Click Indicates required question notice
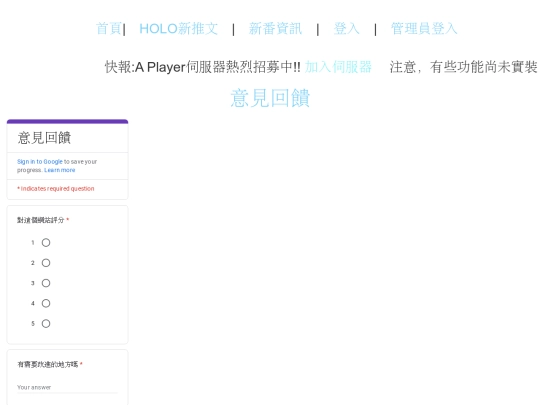 coord(55,189)
